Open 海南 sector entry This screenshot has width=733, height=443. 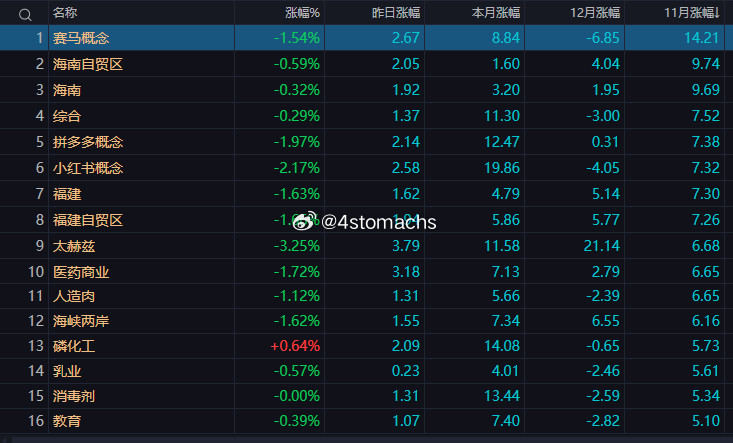tap(67, 90)
